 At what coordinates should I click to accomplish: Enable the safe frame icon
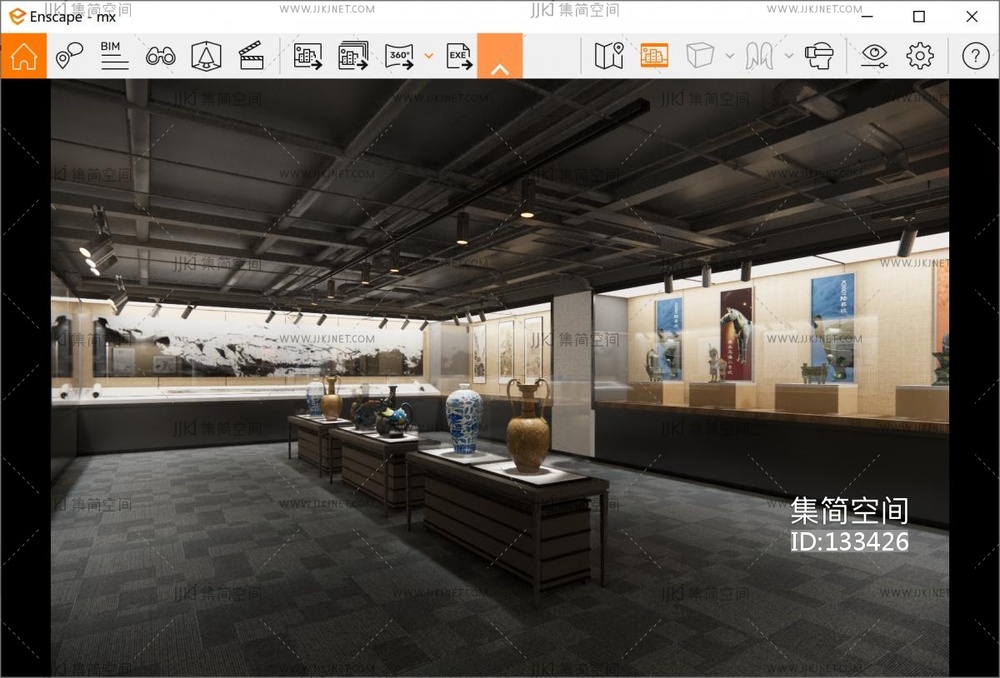pyautogui.click(x=206, y=56)
